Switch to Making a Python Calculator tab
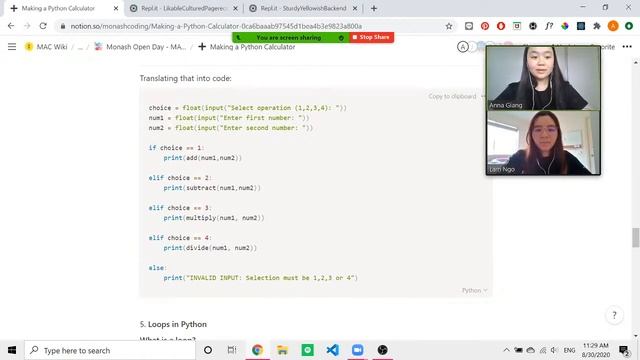Image resolution: width=640 pixels, height=360 pixels. point(58,8)
